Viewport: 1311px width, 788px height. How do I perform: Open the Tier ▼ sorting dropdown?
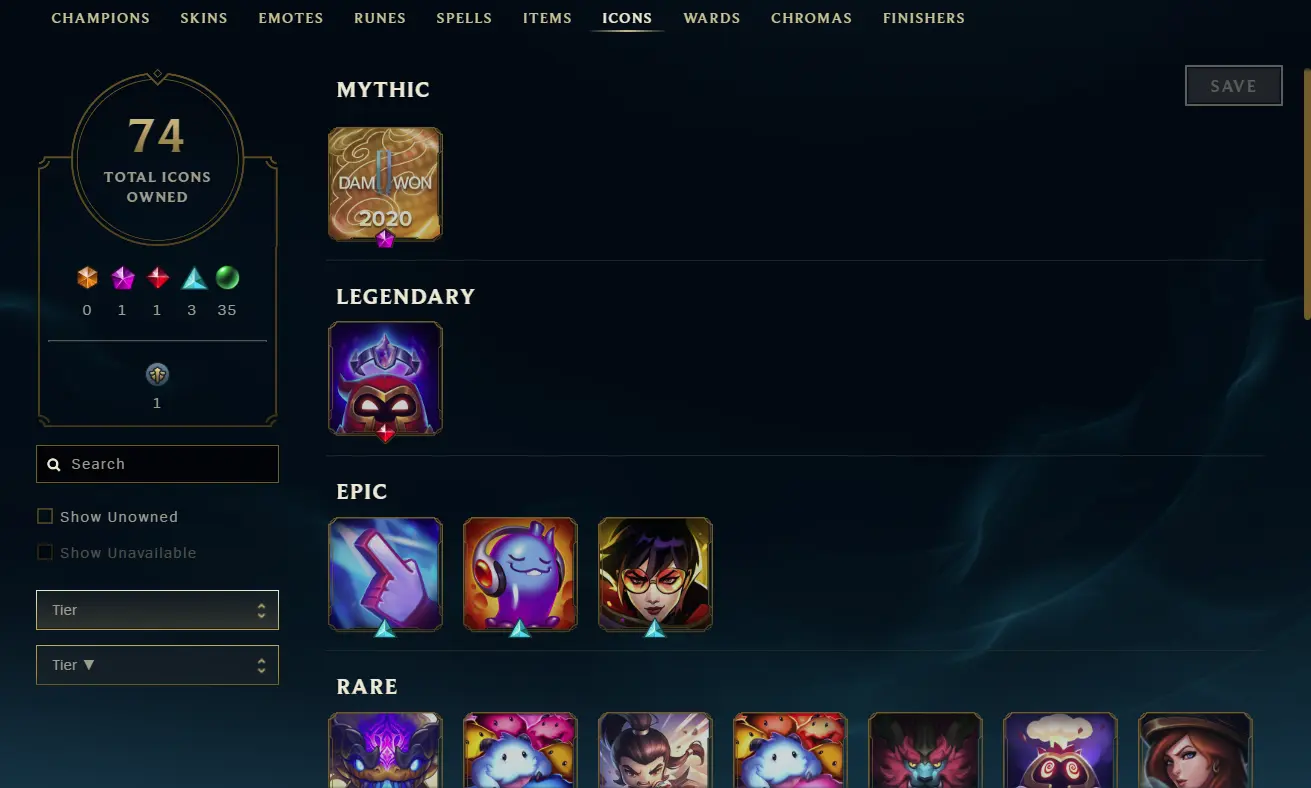[157, 665]
